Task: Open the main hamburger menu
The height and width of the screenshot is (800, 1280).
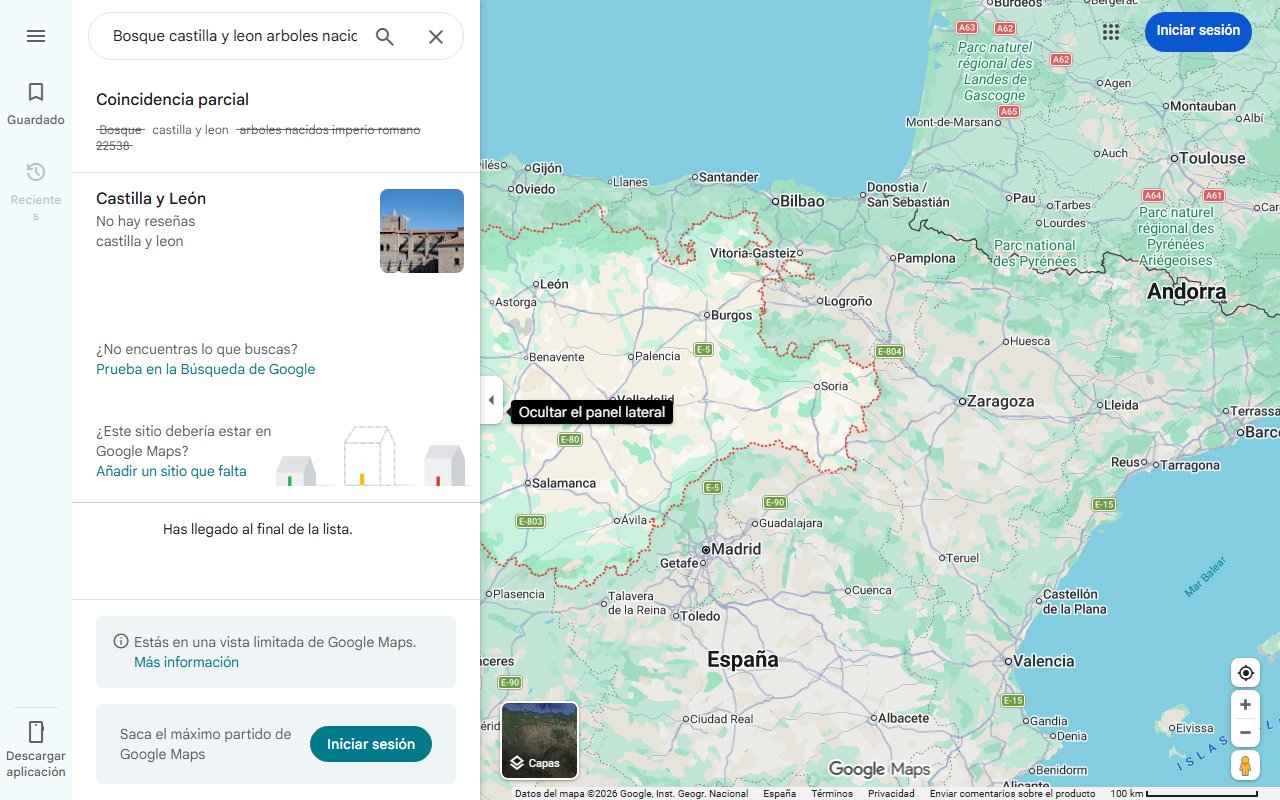Action: (x=36, y=35)
